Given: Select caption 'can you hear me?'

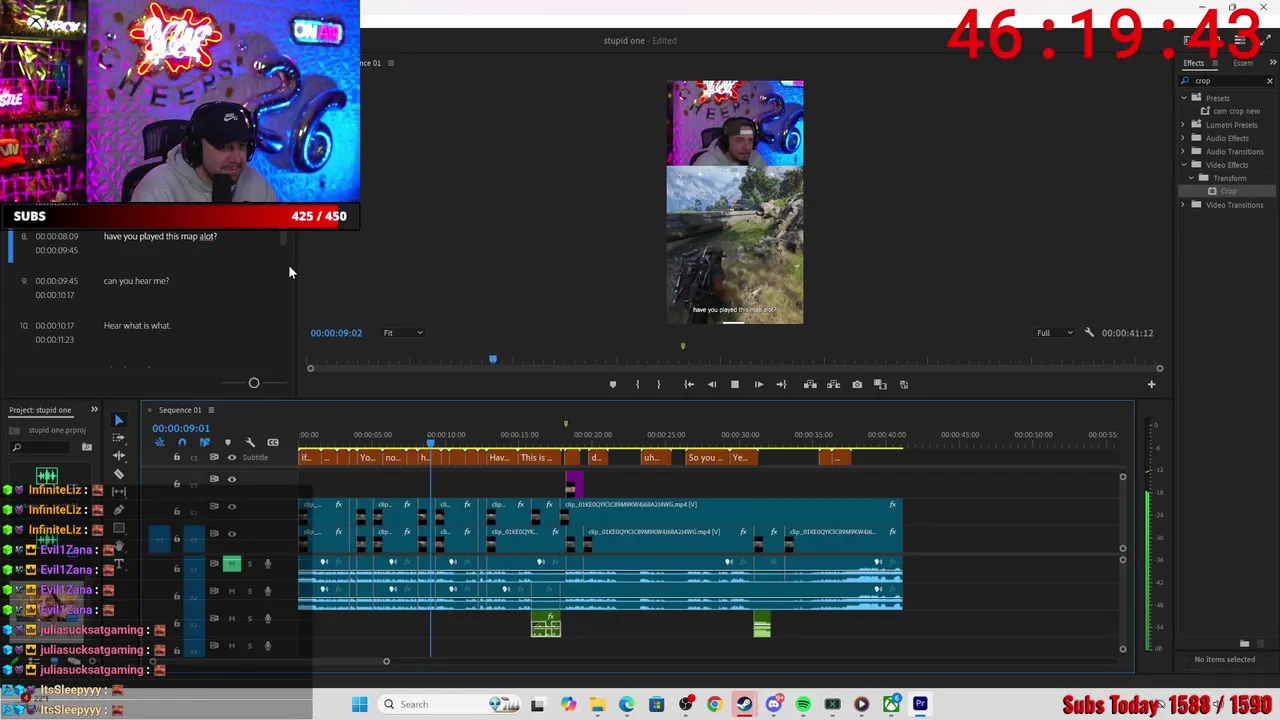Looking at the screenshot, I should (136, 281).
